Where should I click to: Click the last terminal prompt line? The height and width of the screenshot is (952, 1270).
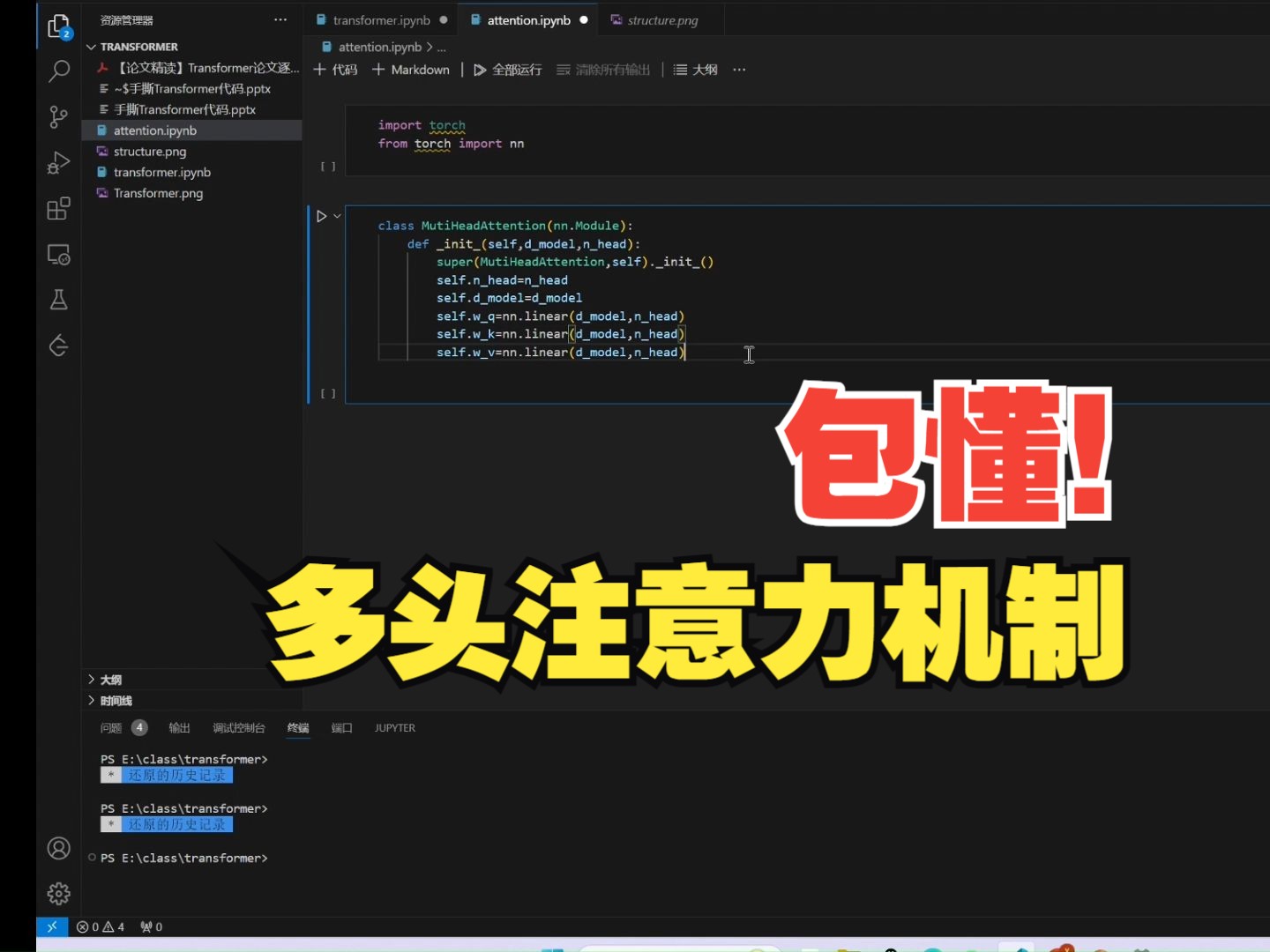pyautogui.click(x=184, y=858)
